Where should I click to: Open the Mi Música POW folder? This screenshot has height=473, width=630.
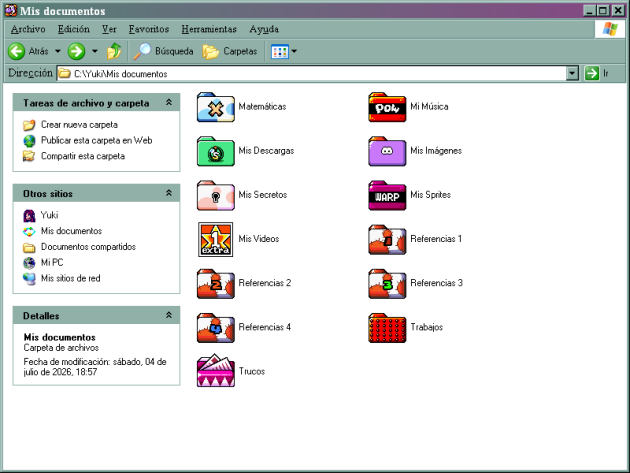[387, 107]
